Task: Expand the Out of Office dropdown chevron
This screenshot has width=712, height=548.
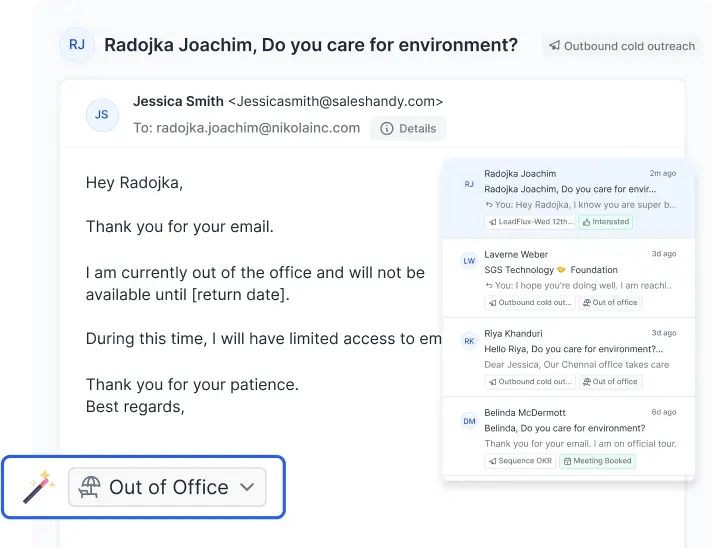Action: coord(247,487)
